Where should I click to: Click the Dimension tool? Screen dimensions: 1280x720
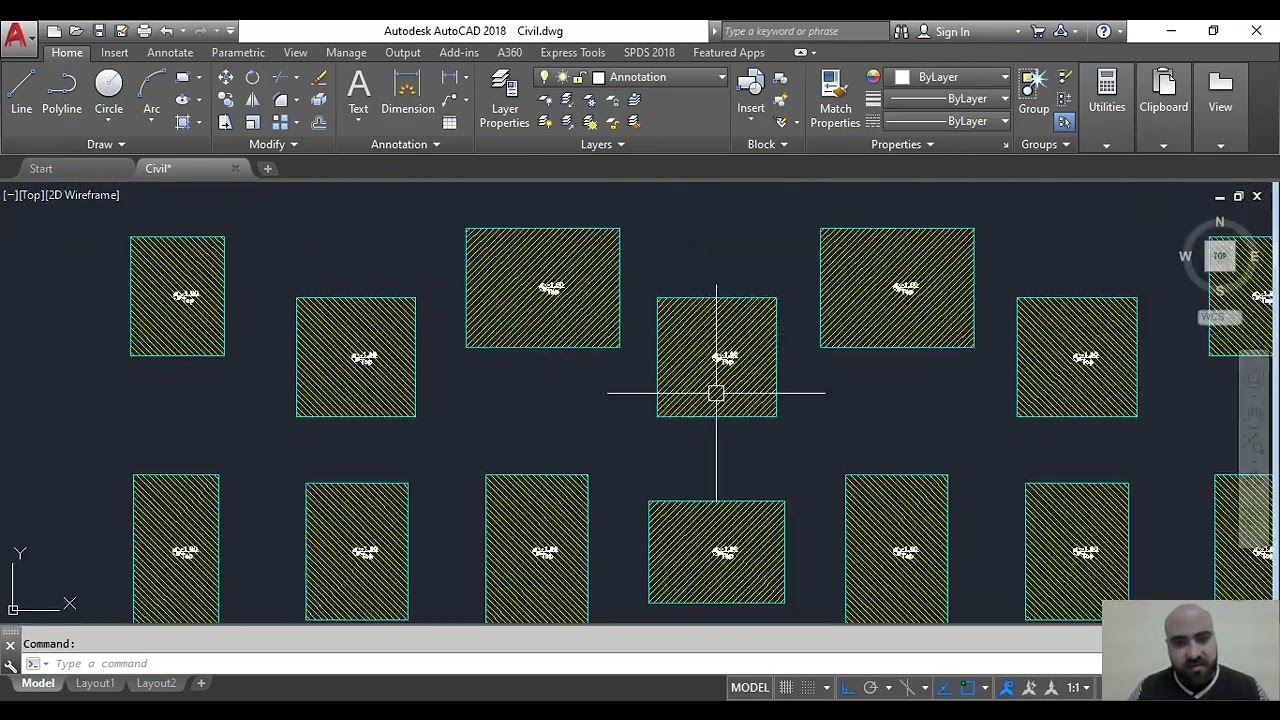pyautogui.click(x=407, y=92)
